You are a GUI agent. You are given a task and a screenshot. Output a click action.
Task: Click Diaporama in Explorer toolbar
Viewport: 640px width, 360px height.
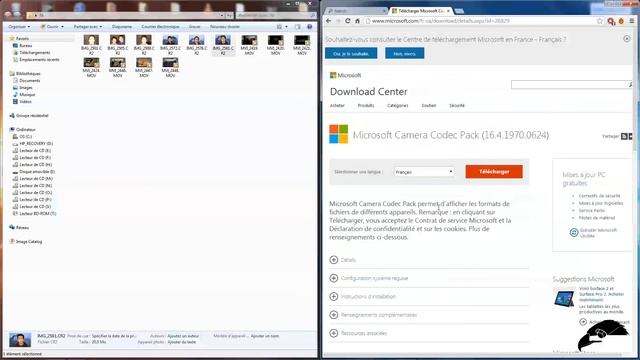click(x=122, y=27)
